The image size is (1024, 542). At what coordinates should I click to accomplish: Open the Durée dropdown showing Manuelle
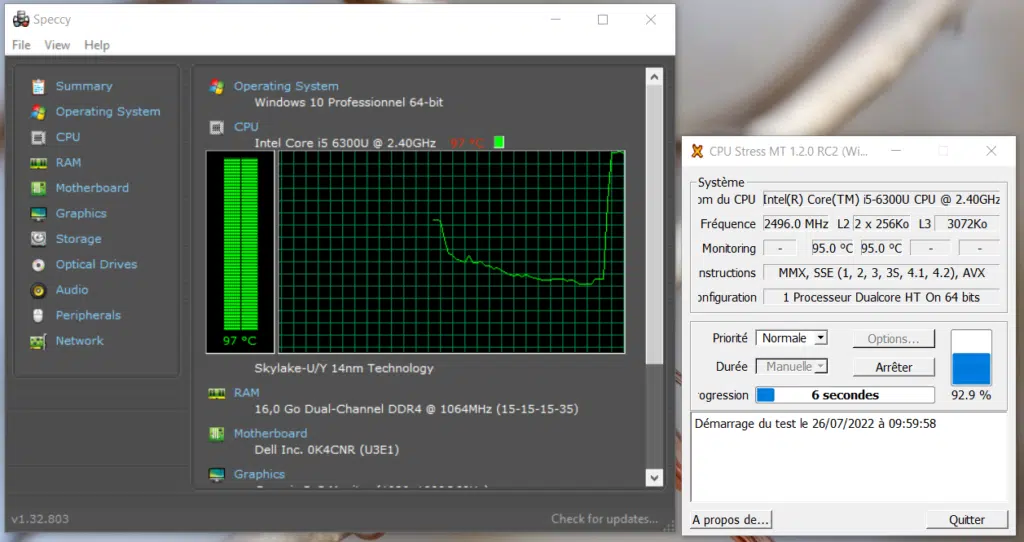point(792,367)
